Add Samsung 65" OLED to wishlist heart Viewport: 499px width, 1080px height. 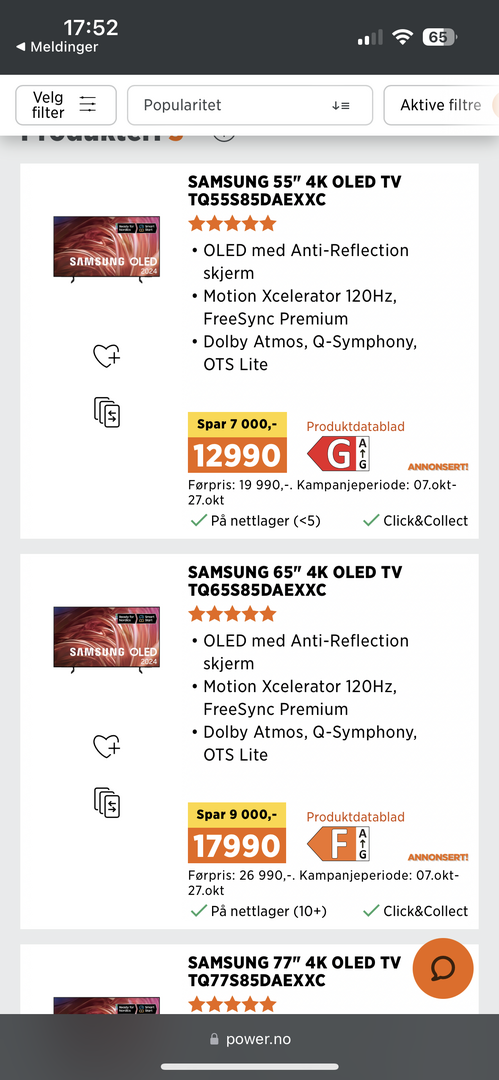[107, 747]
